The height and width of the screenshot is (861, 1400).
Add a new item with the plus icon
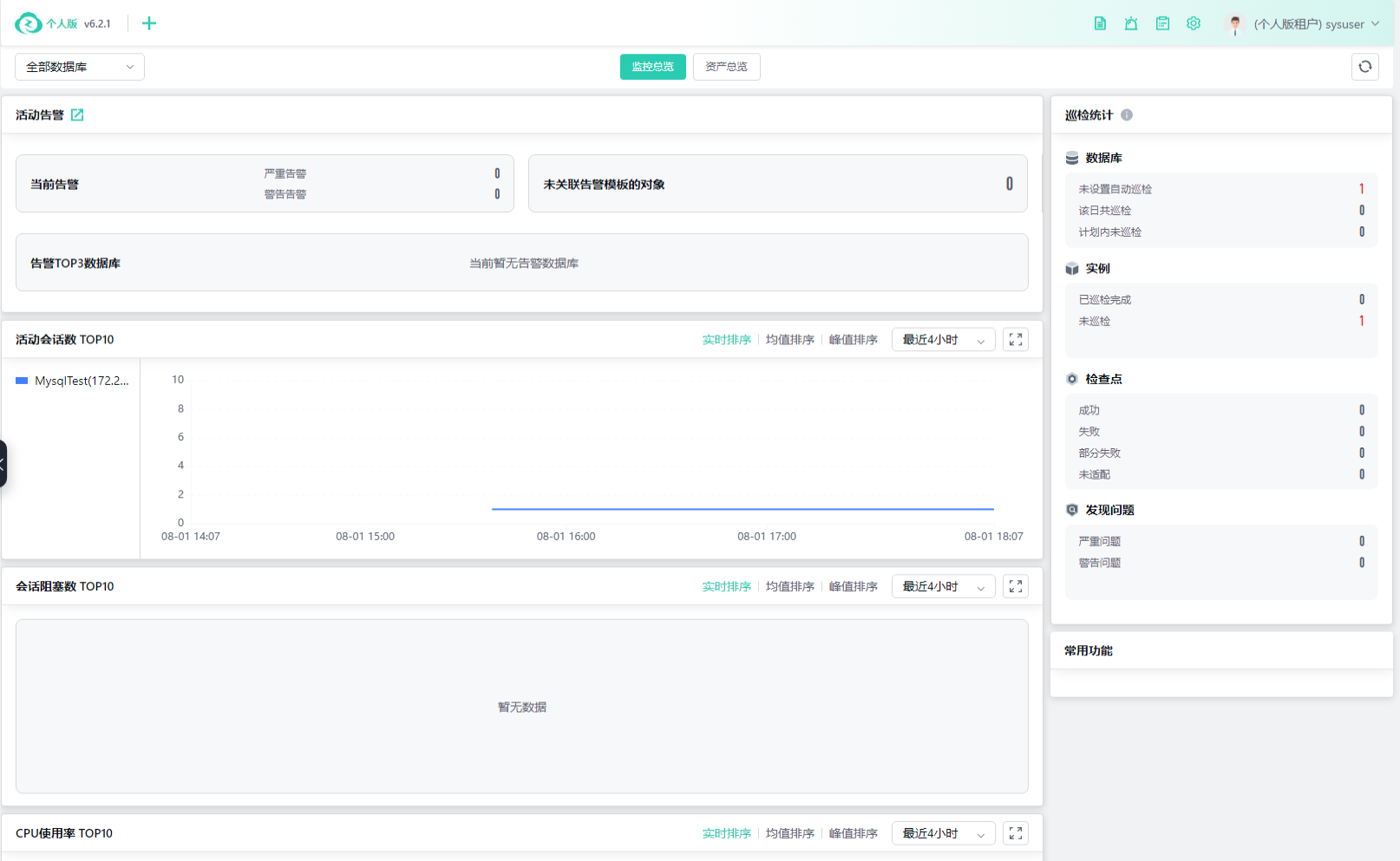click(x=149, y=23)
